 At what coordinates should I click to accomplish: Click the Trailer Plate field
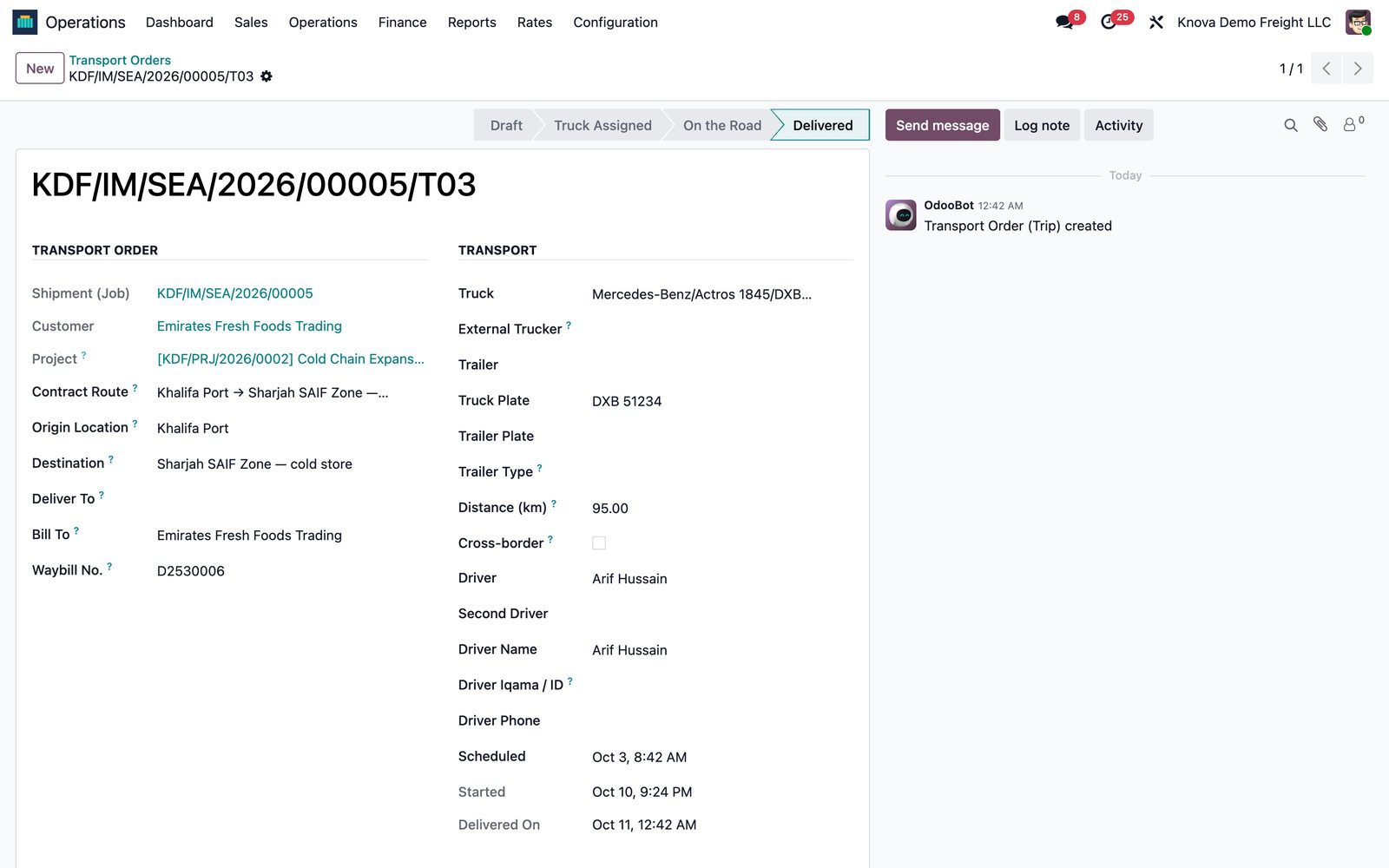pyautogui.click(x=721, y=437)
